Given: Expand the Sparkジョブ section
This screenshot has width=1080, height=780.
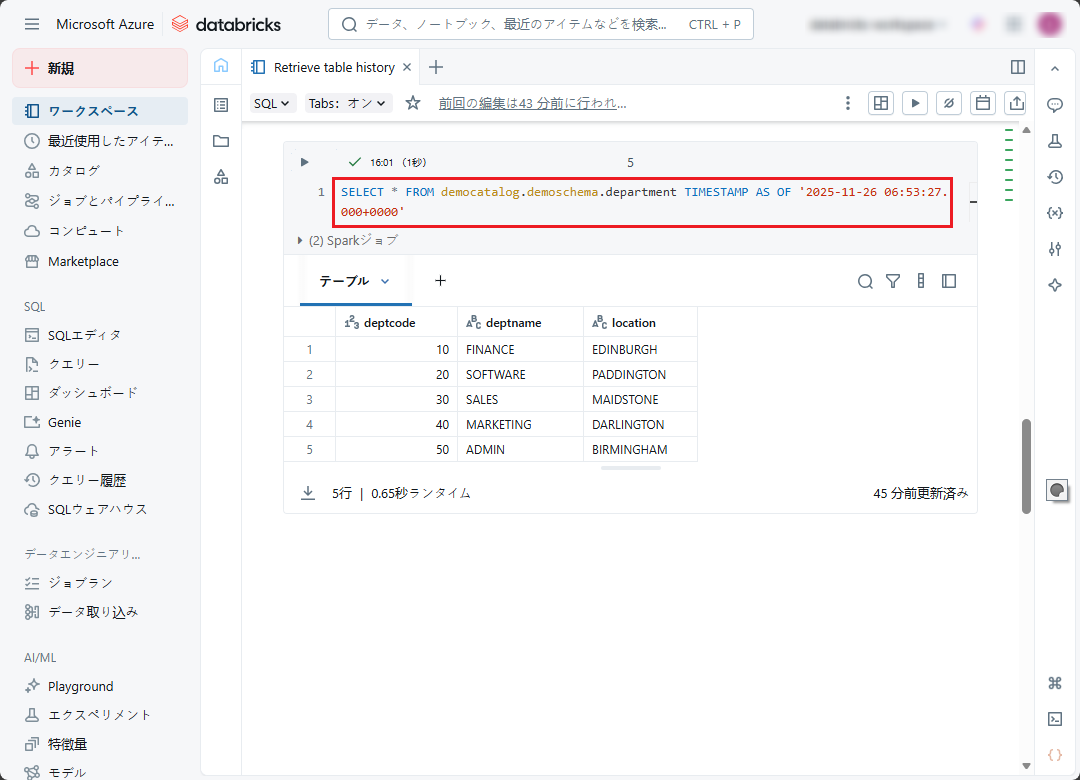Looking at the screenshot, I should (300, 241).
